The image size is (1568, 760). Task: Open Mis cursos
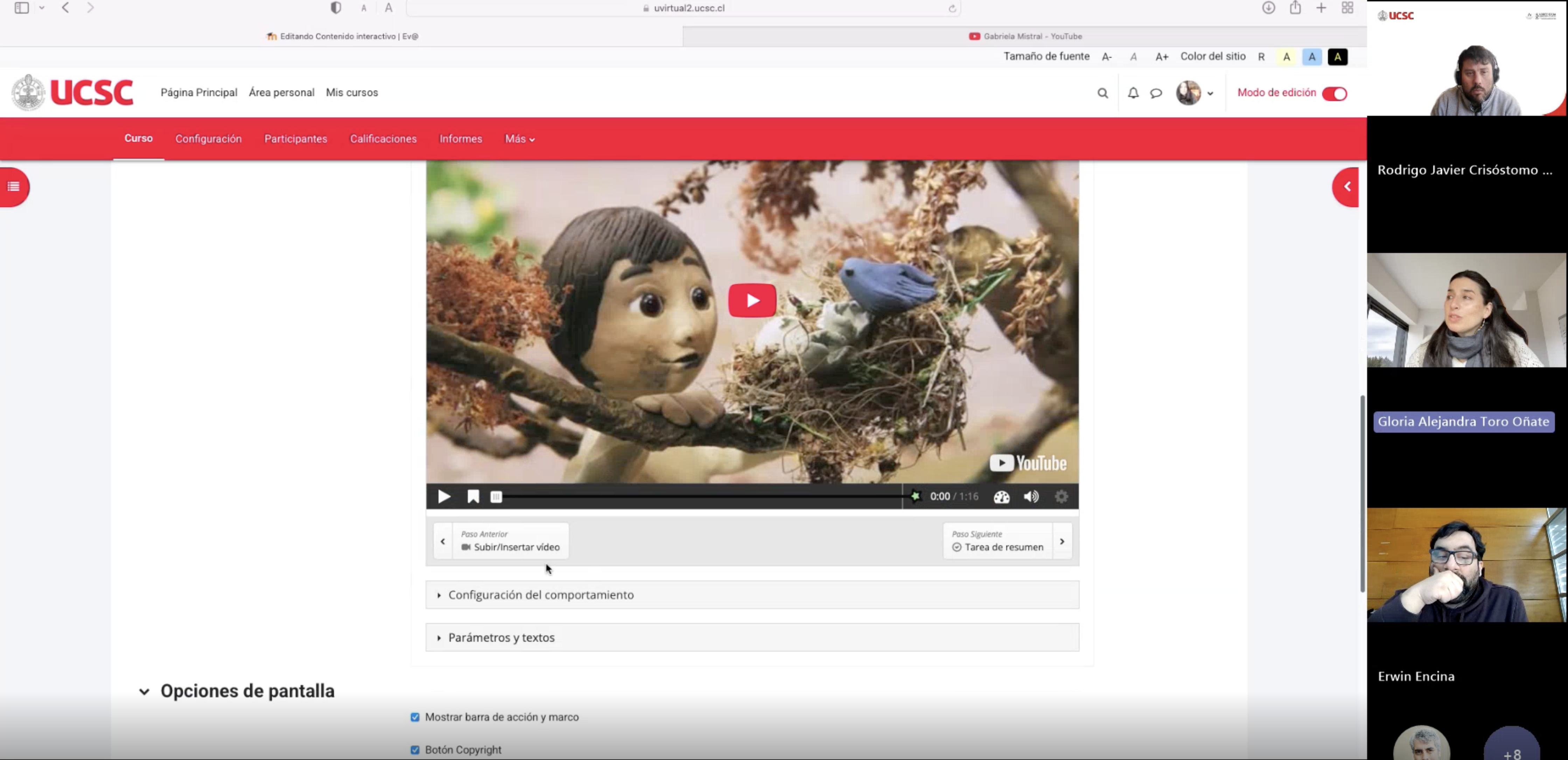[x=352, y=92]
